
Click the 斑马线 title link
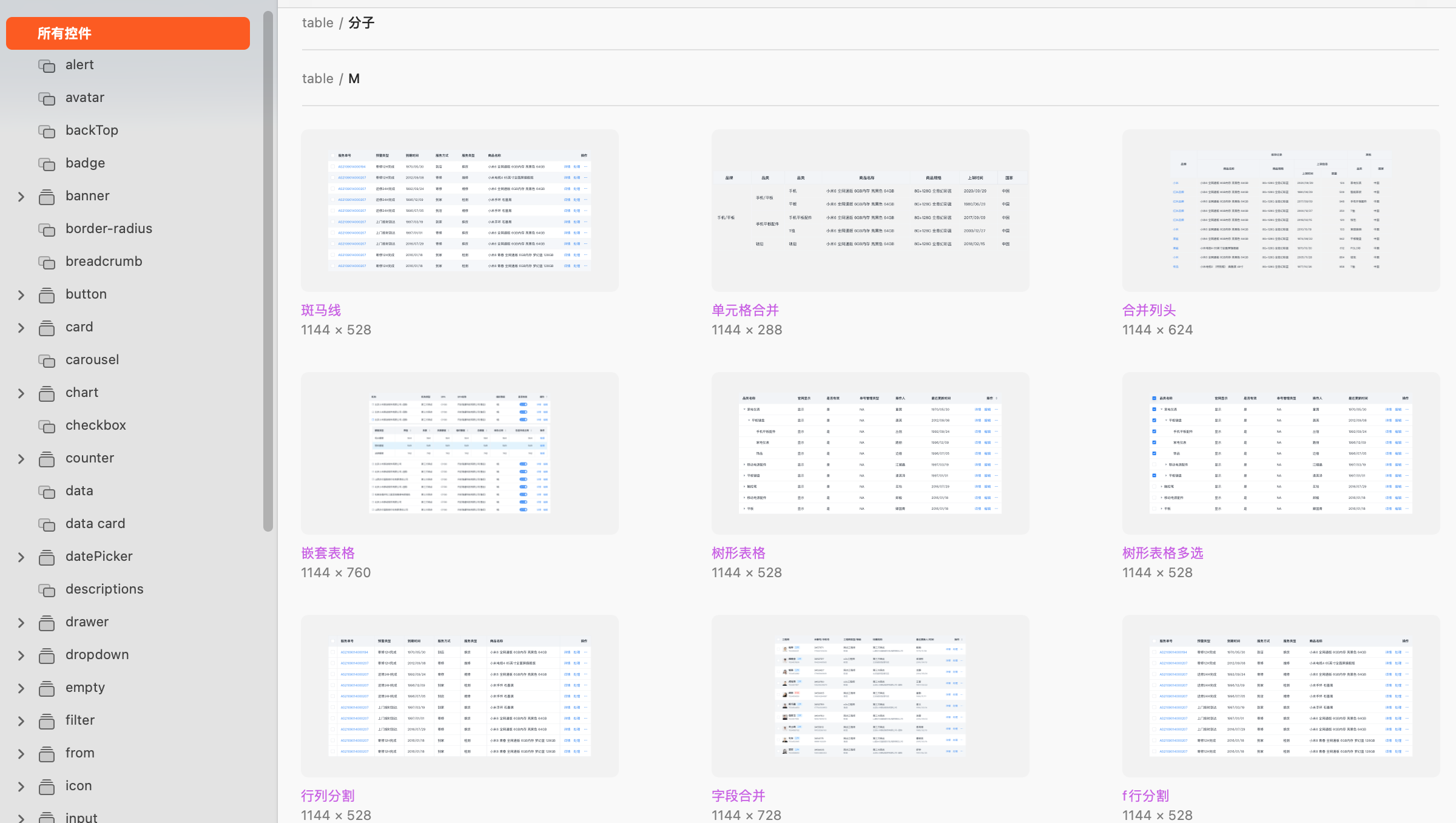[321, 311]
